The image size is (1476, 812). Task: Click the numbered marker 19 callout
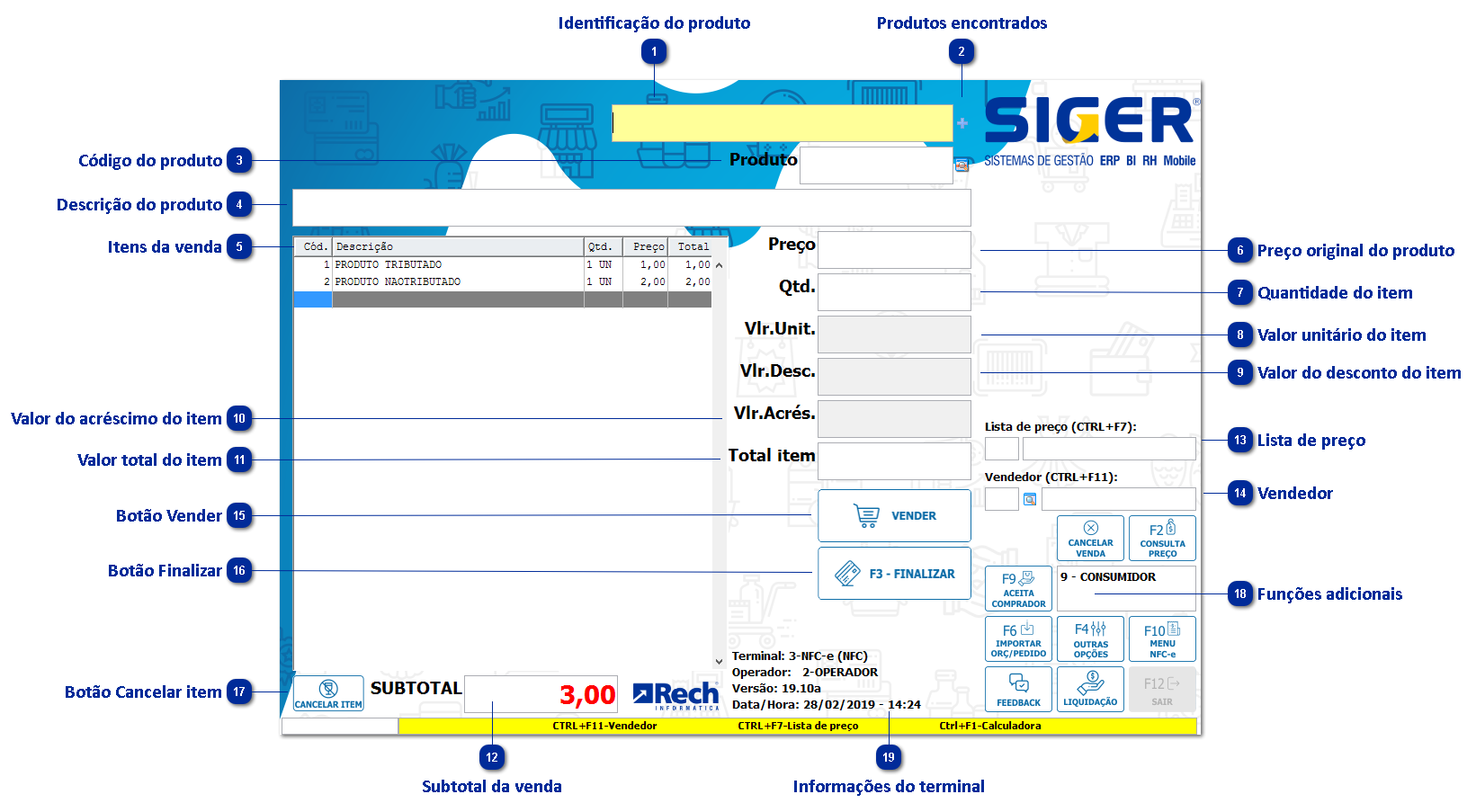(889, 757)
